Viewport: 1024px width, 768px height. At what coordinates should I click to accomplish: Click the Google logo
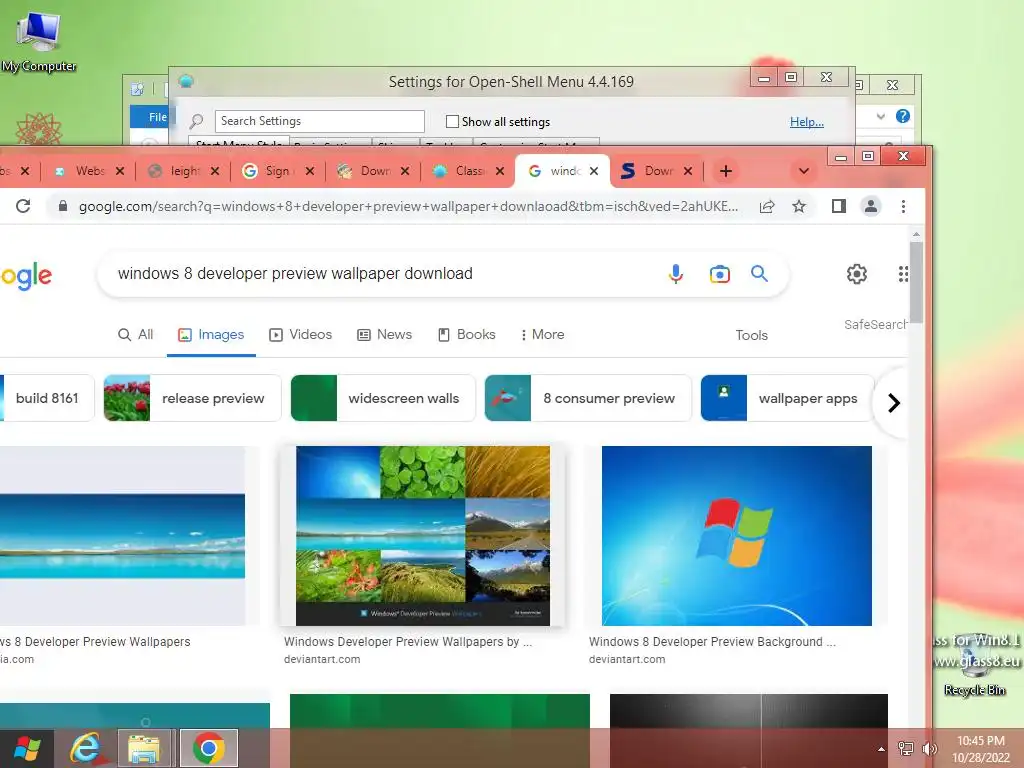coord(26,276)
